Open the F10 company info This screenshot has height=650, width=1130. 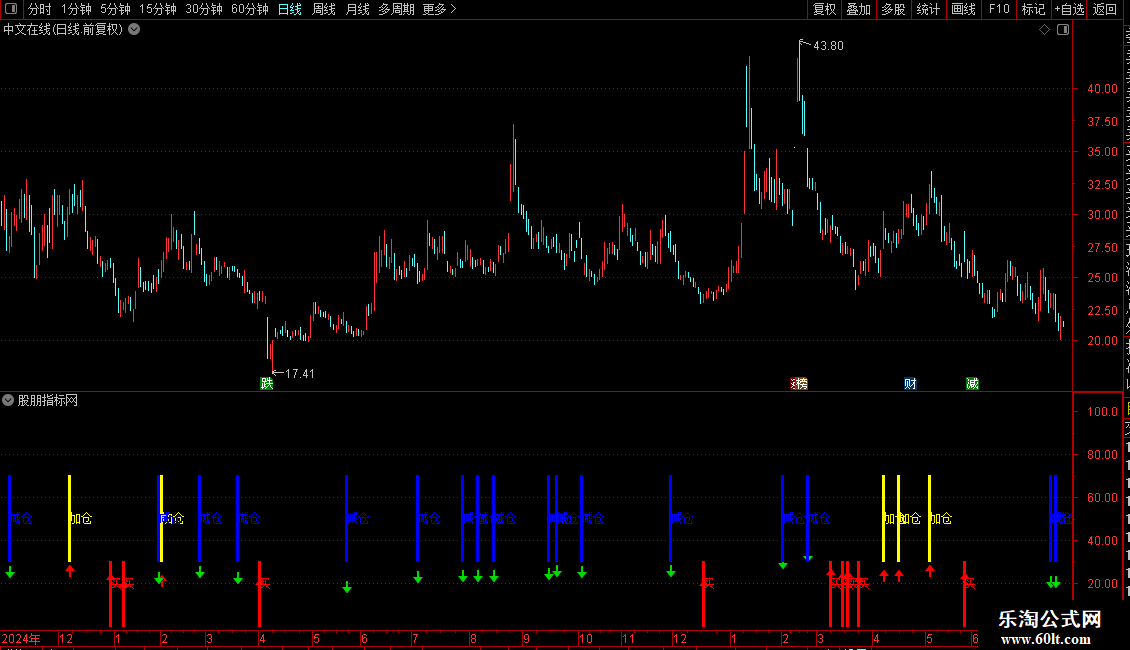[999, 9]
